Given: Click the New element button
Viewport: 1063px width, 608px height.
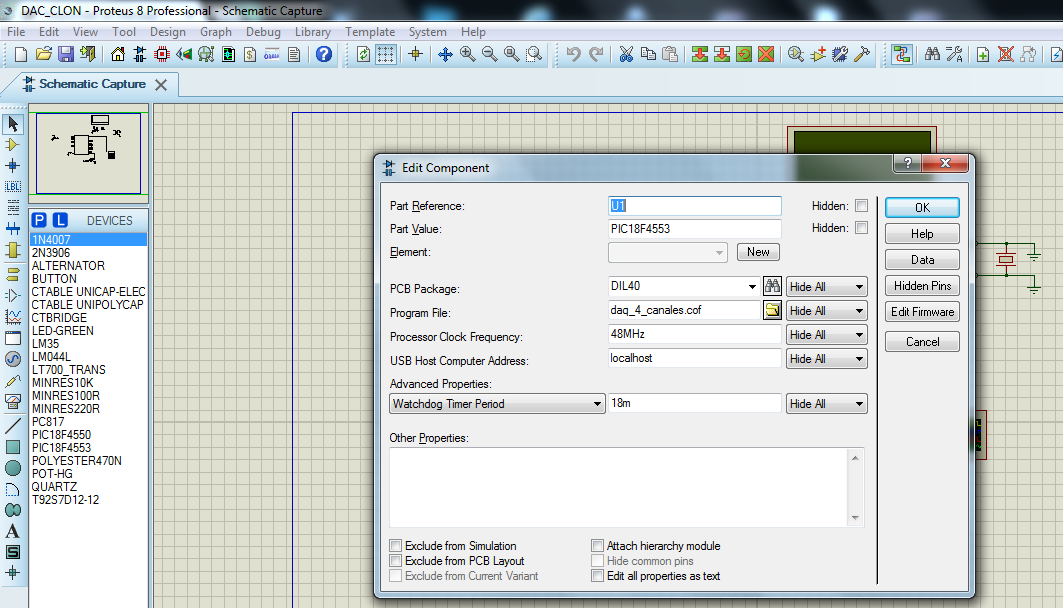Looking at the screenshot, I should pos(758,252).
